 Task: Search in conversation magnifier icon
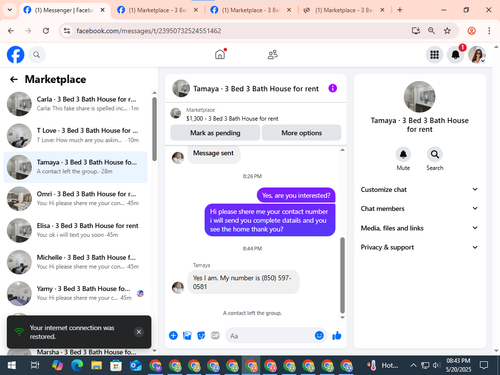435,154
